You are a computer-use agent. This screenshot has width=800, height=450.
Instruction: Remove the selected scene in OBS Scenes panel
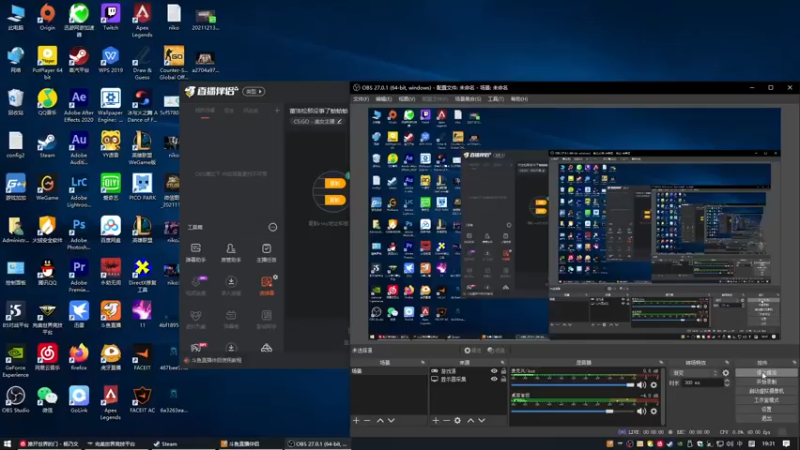[367, 420]
